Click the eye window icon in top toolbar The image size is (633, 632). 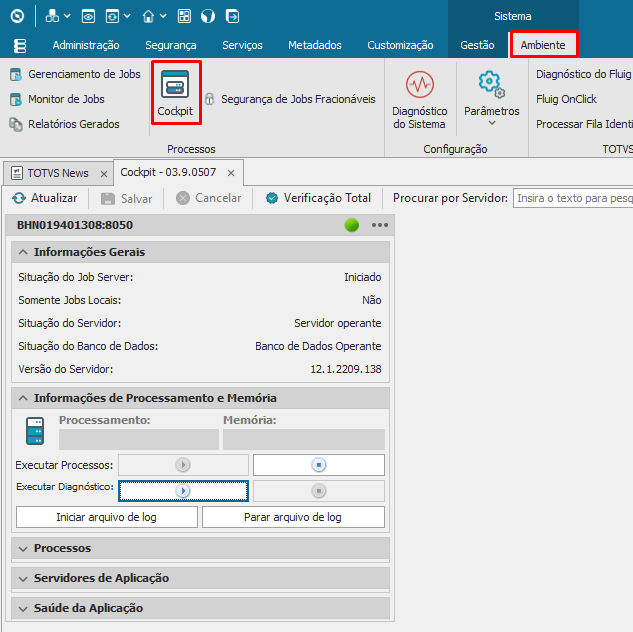tap(88, 16)
